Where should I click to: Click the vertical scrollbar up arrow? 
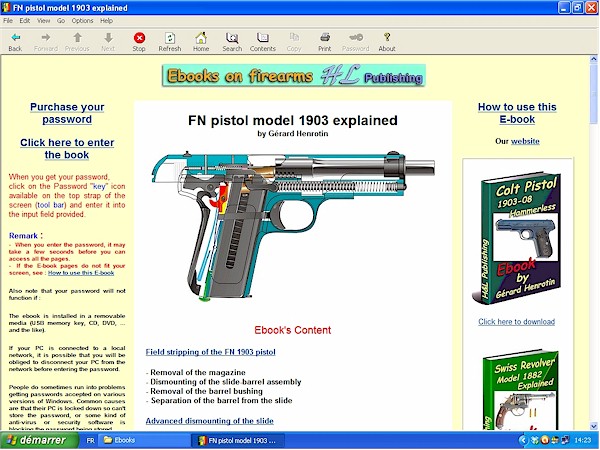593,59
